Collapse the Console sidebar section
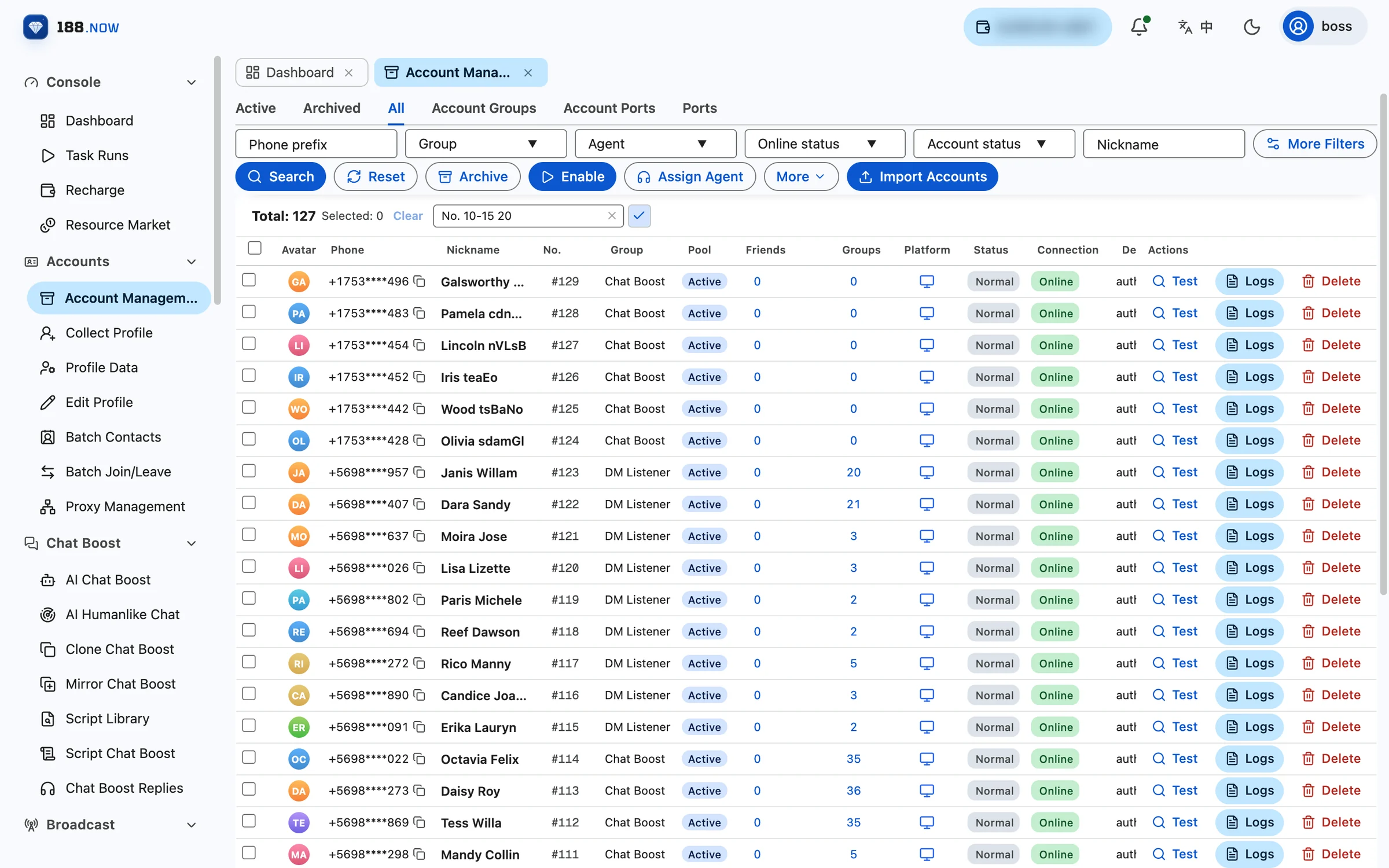1389x868 pixels. click(192, 82)
